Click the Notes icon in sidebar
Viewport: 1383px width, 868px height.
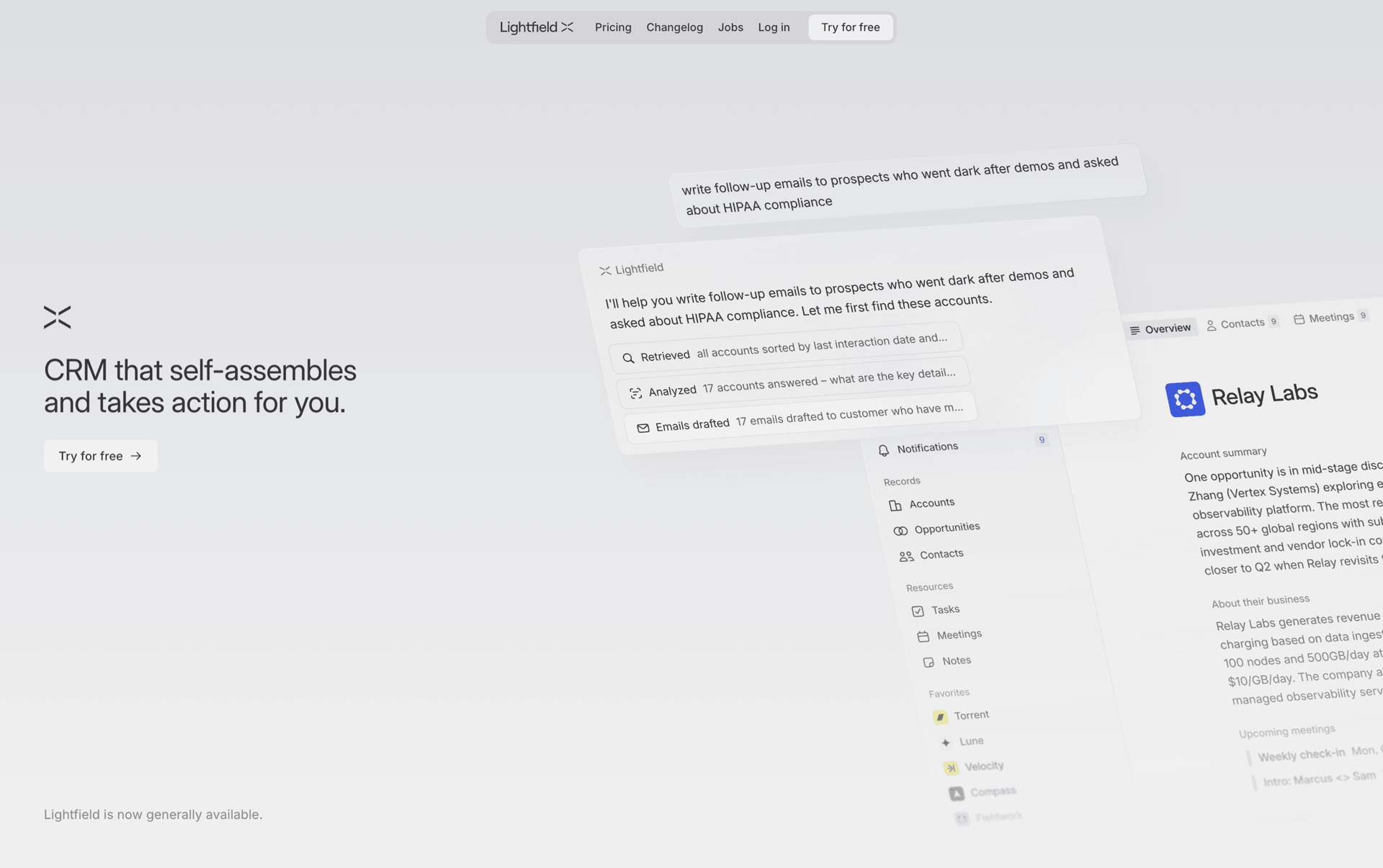click(x=928, y=663)
